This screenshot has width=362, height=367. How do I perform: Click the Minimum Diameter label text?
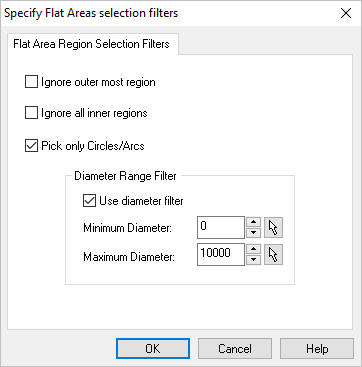tap(127, 228)
